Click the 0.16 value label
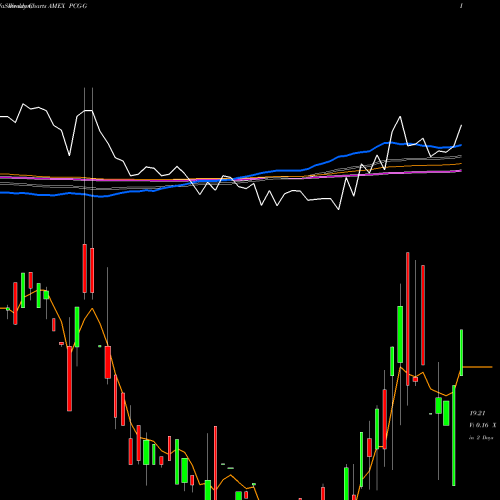The height and width of the screenshot is (500, 500). [x=482, y=425]
